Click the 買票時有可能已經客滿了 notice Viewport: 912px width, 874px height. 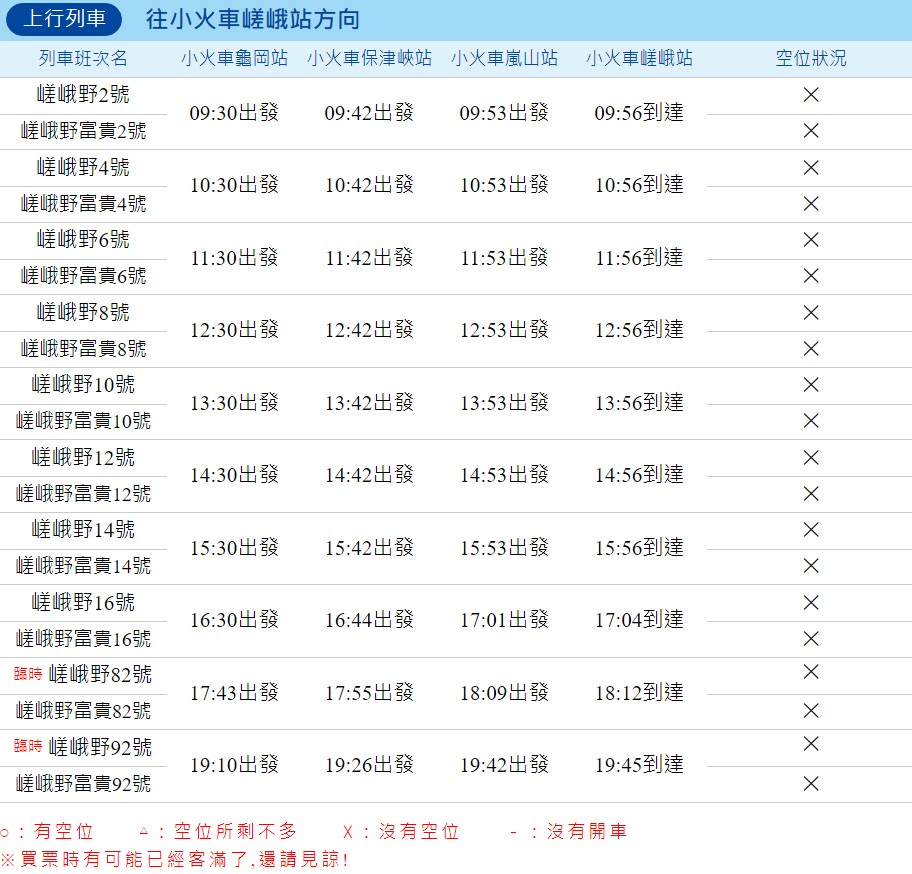click(x=173, y=859)
